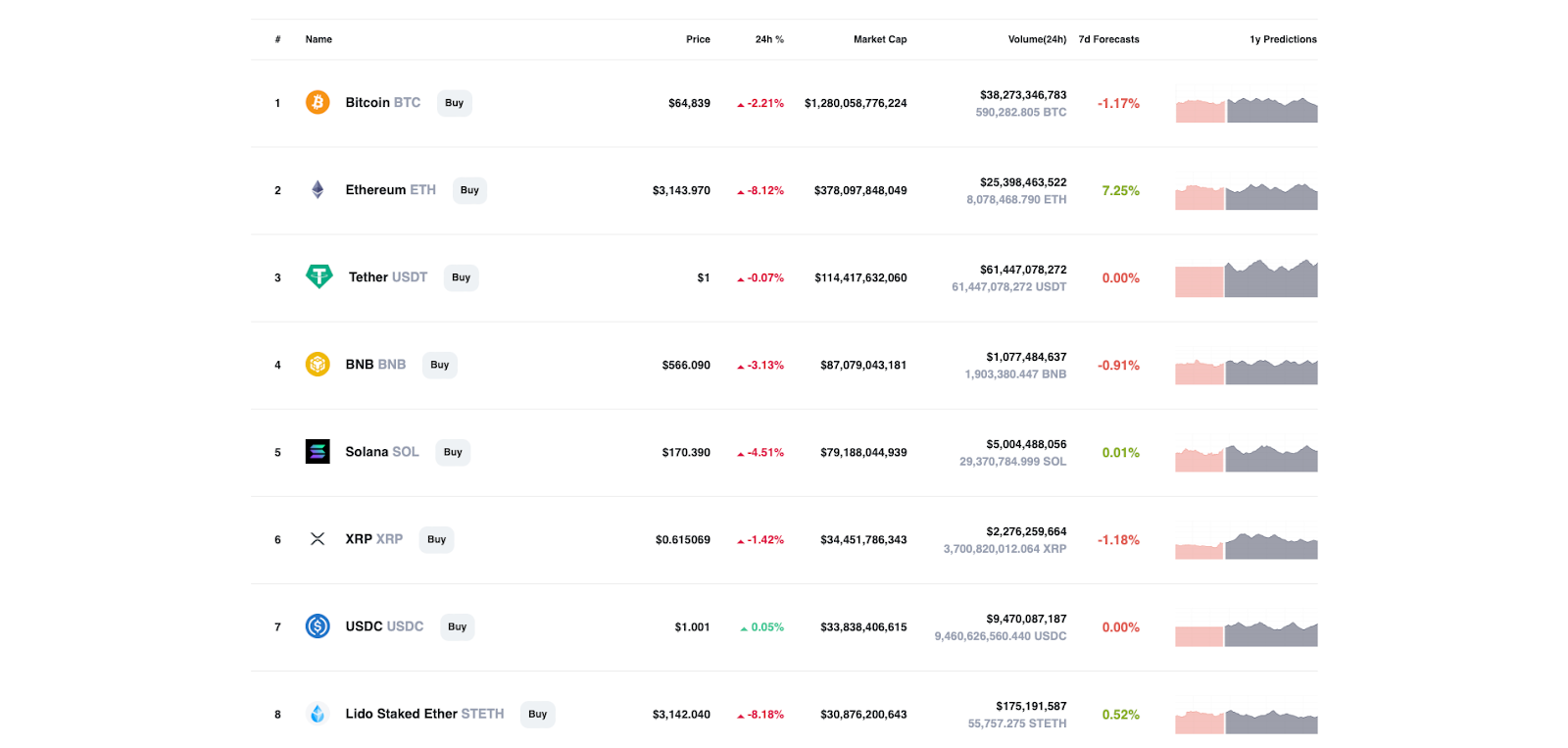The height and width of the screenshot is (748, 1568).
Task: Click the Buy button for Lido Staked Ether
Action: pos(537,714)
